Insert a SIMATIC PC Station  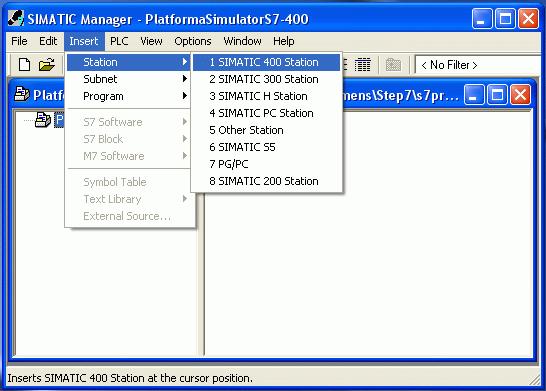pyautogui.click(x=266, y=113)
